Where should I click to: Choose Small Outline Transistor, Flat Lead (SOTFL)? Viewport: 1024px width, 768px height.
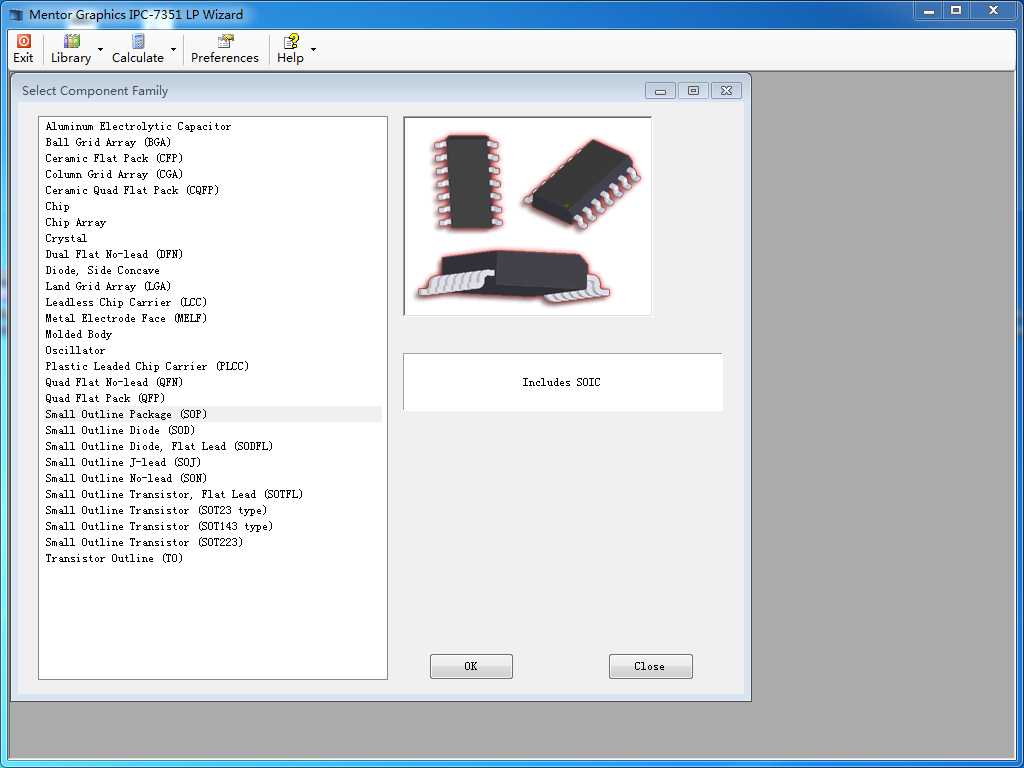[x=210, y=494]
